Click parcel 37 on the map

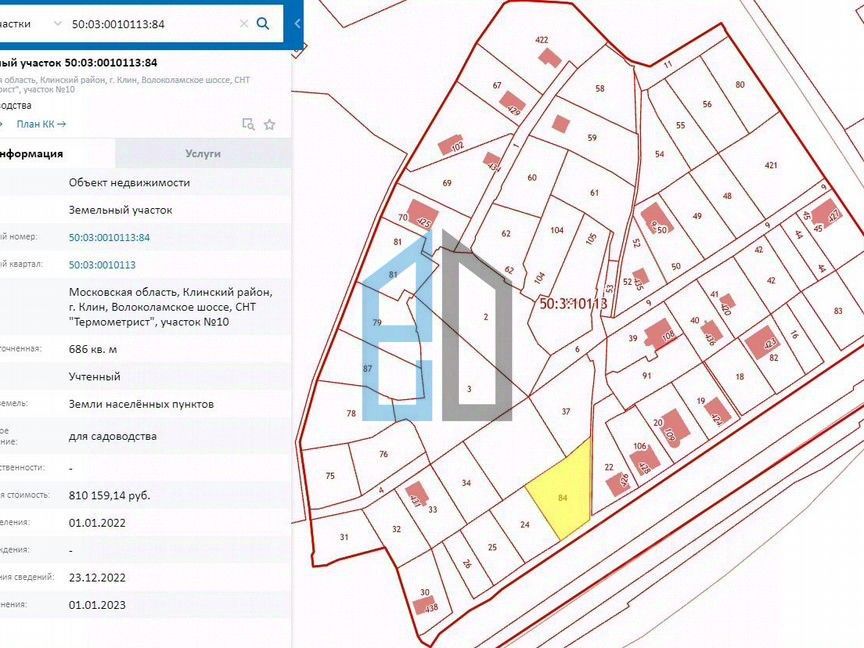click(565, 411)
